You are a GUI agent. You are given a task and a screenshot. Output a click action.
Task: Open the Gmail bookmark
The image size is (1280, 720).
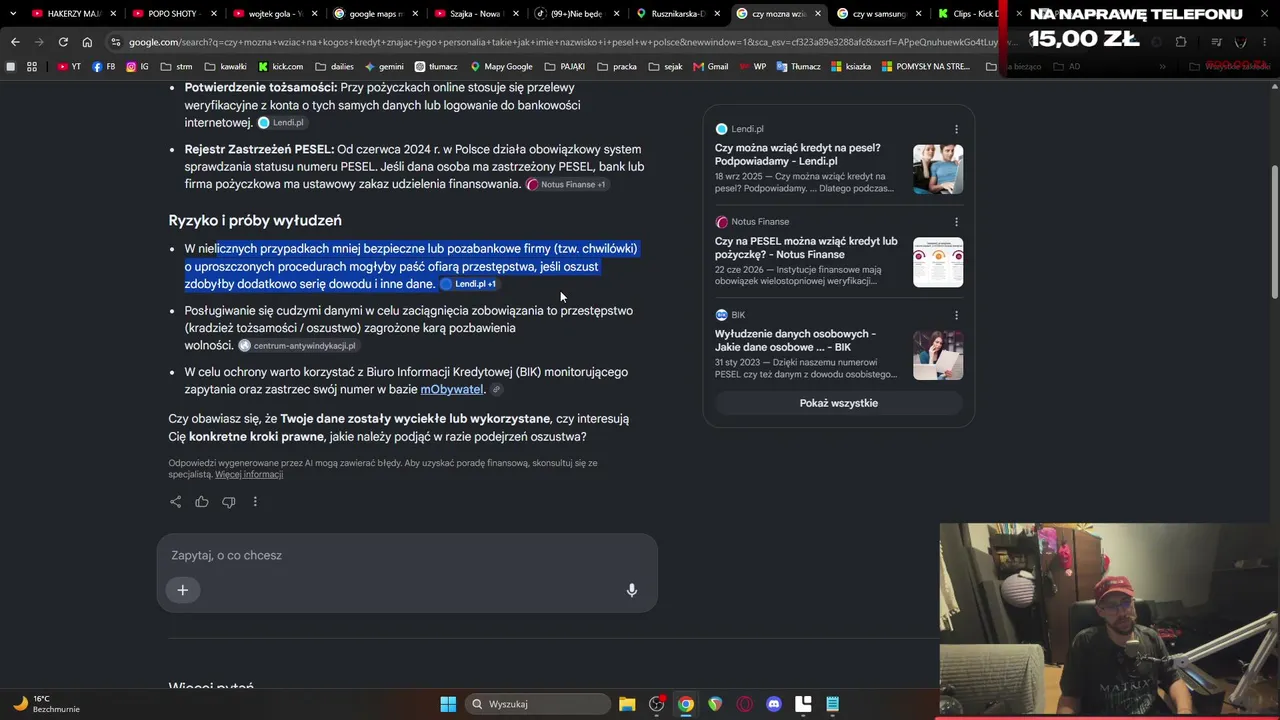tap(710, 66)
